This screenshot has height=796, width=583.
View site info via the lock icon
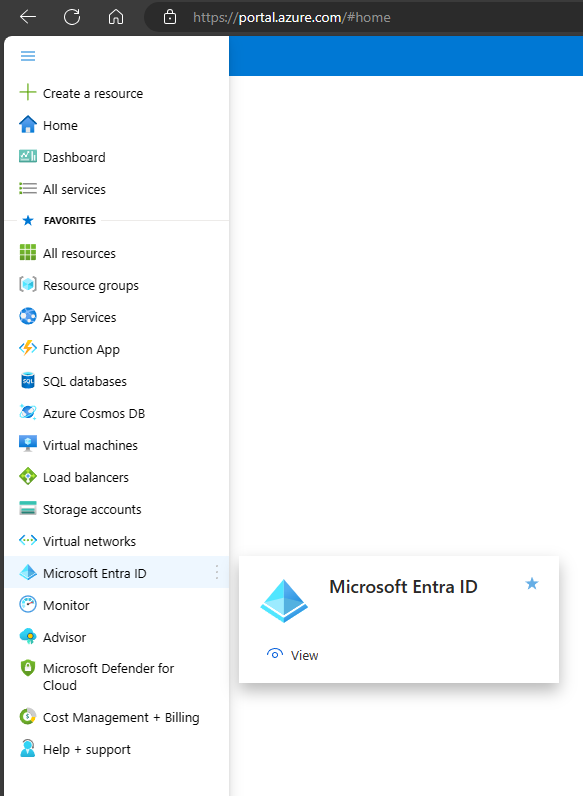click(170, 17)
